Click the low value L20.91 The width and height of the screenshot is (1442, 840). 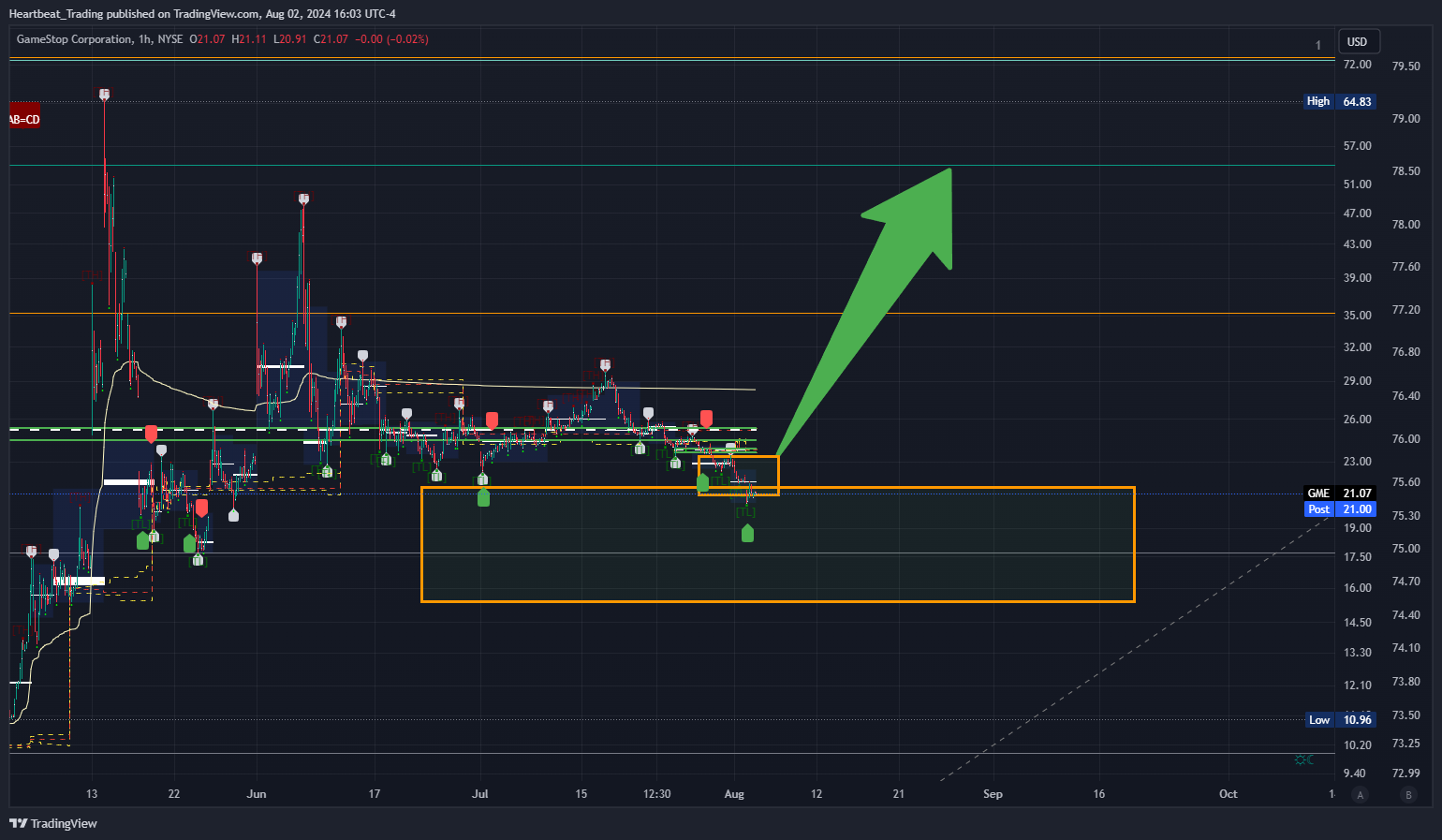click(x=289, y=39)
